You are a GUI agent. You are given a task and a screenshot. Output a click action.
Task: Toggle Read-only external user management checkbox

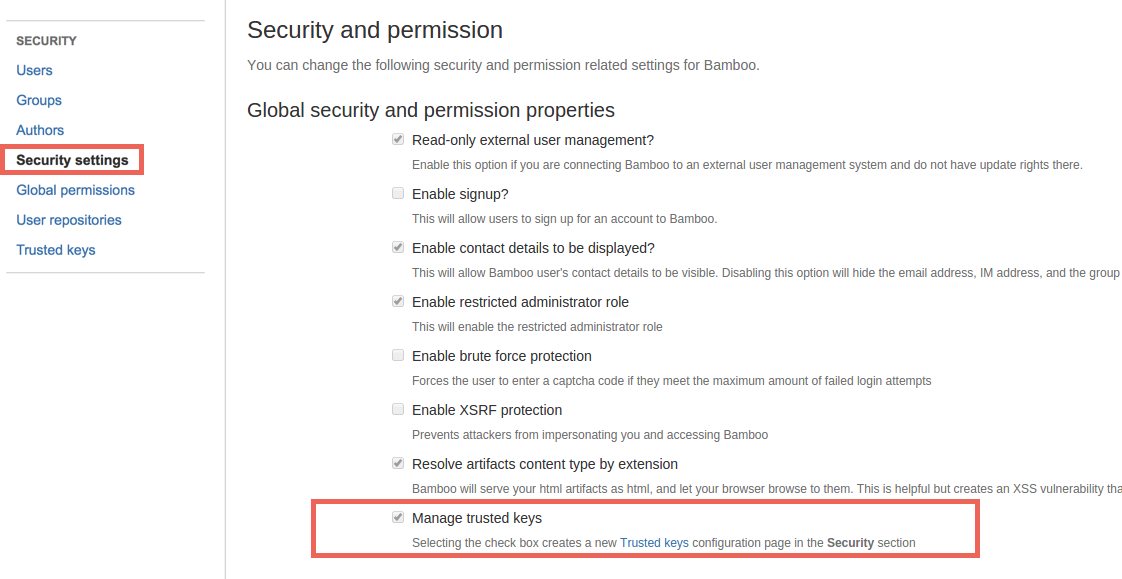pyautogui.click(x=398, y=140)
